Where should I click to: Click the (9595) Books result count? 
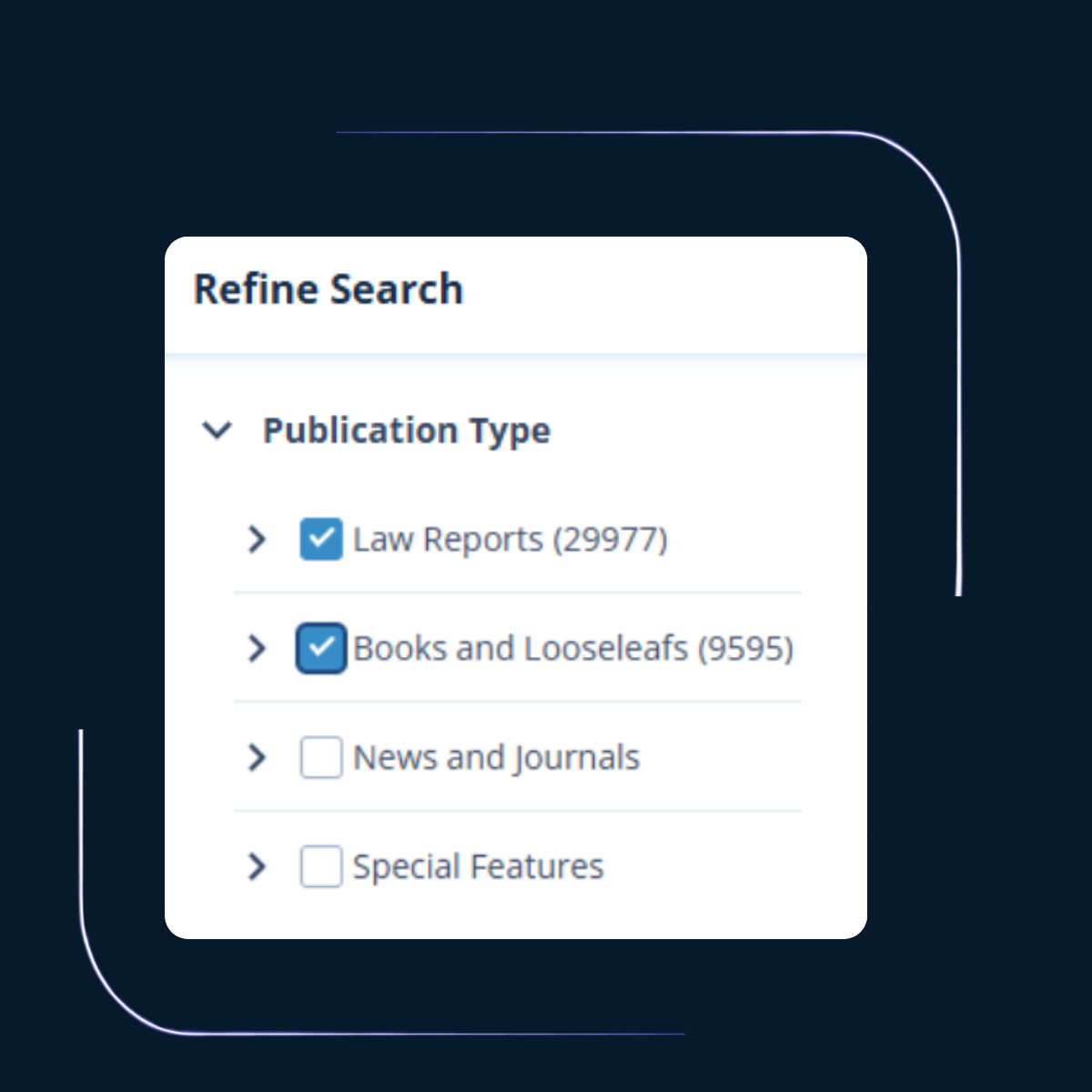point(745,649)
